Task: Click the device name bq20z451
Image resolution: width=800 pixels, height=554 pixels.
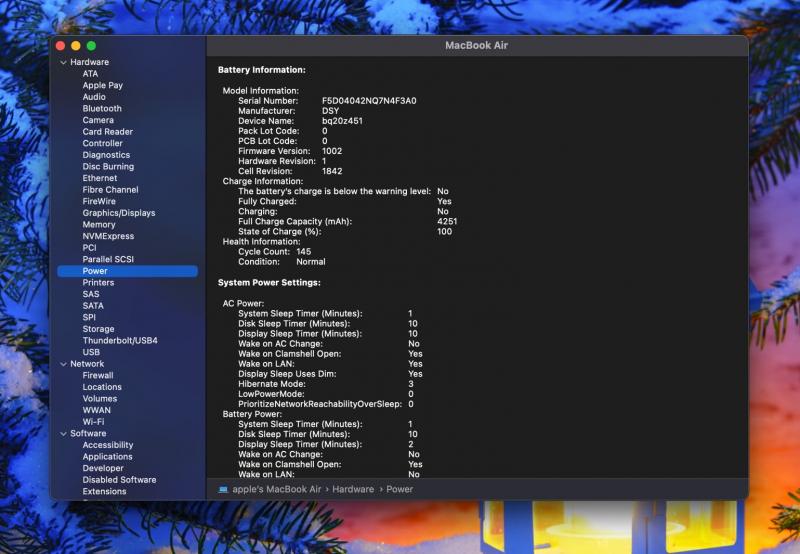Action: pos(342,121)
